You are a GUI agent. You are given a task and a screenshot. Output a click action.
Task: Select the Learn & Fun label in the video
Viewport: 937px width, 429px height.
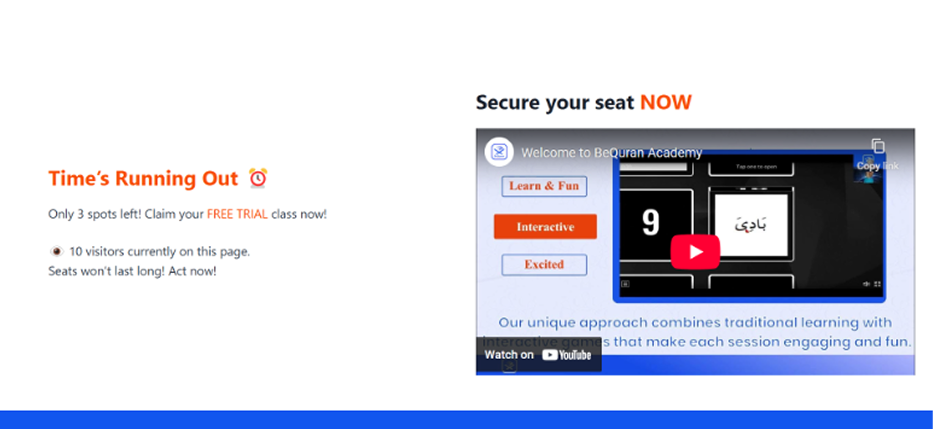[x=544, y=186]
